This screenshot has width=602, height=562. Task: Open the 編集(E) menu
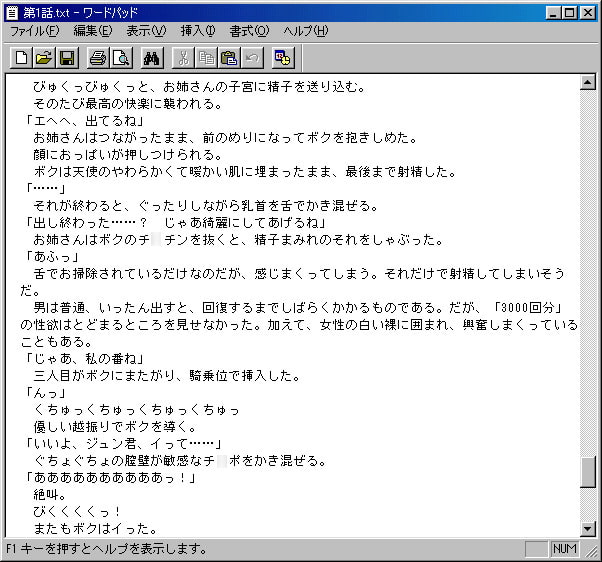(x=93, y=31)
